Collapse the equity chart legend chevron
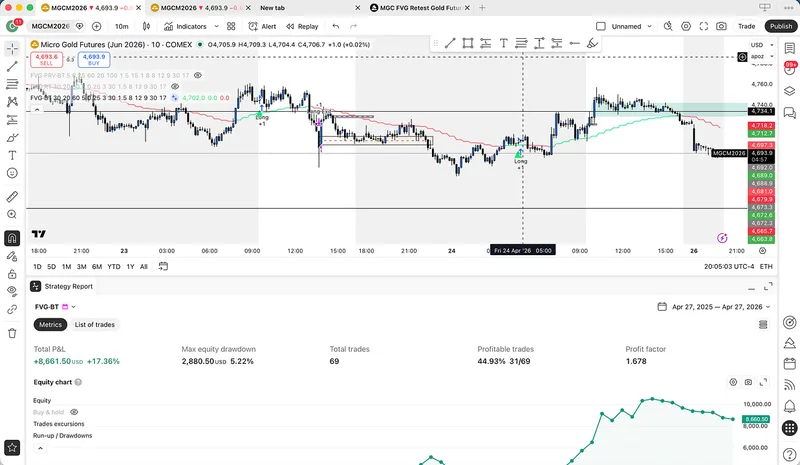Screen dimensions: 800x465 tap(40, 448)
